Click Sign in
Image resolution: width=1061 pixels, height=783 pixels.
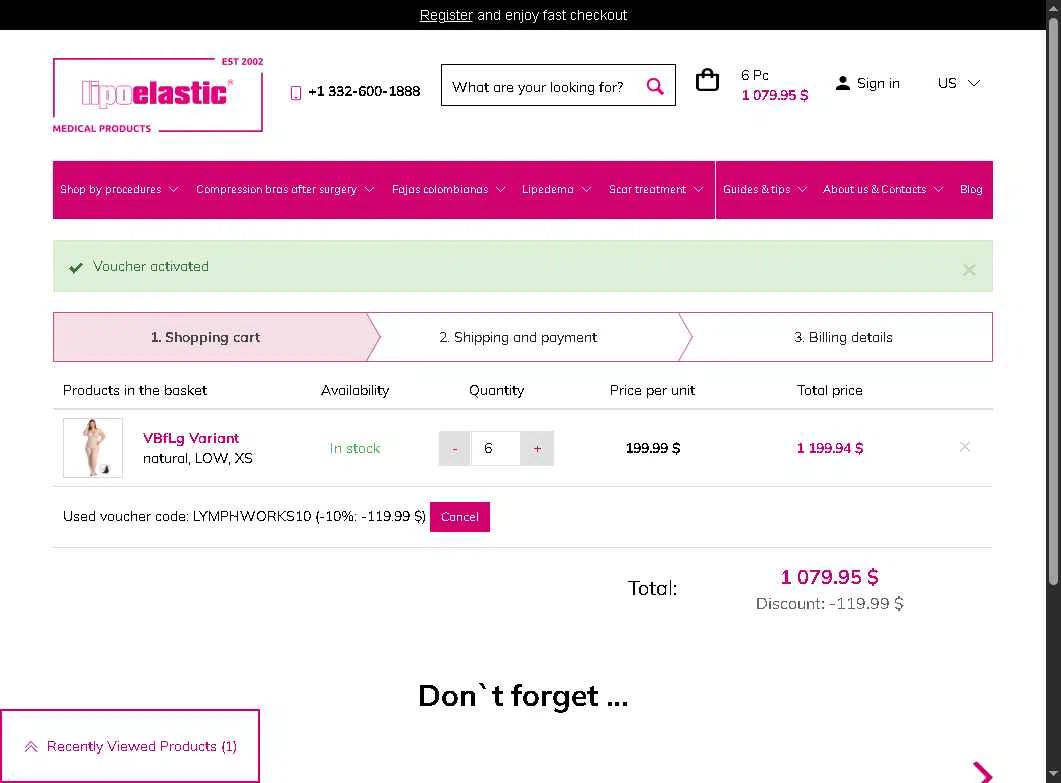pyautogui.click(x=878, y=83)
